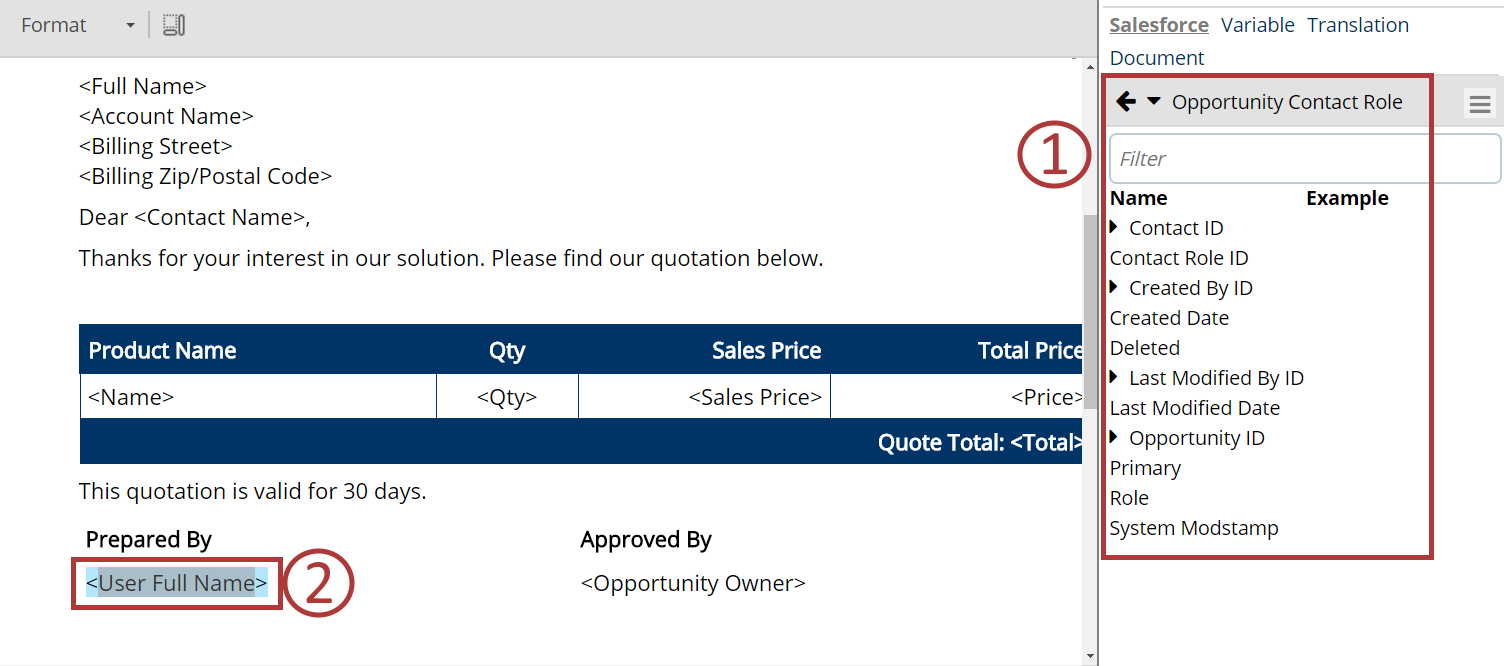The width and height of the screenshot is (1504, 666).
Task: Select the Primary field from the list
Action: pos(1145,467)
